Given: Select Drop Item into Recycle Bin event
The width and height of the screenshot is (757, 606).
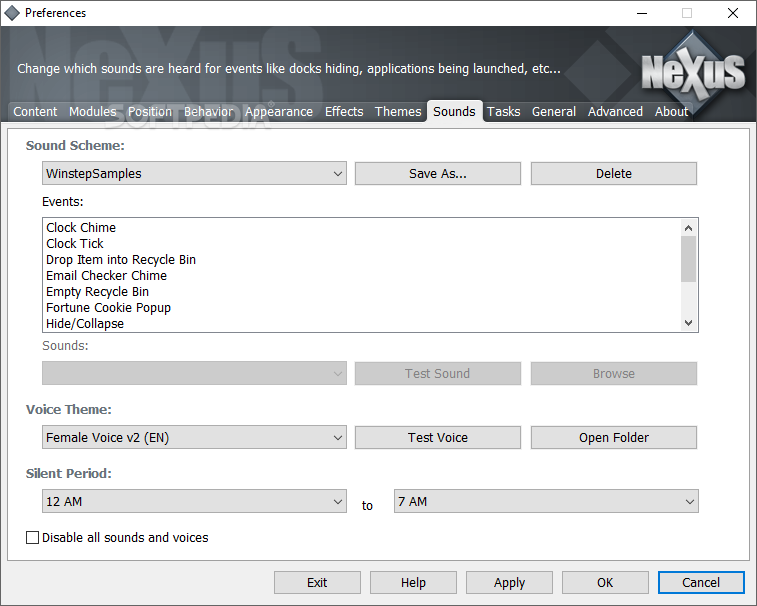Looking at the screenshot, I should pyautogui.click(x=362, y=259).
